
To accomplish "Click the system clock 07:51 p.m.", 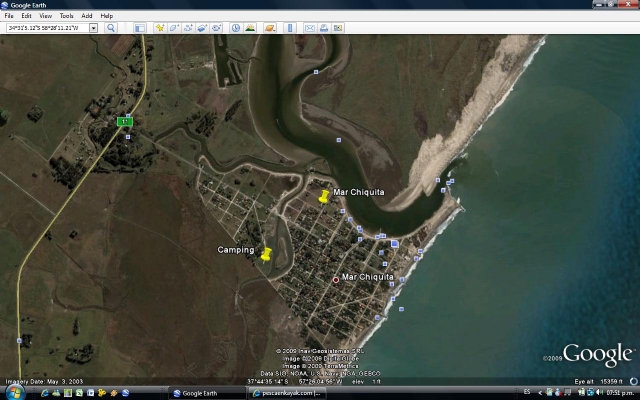I will [x=620, y=393].
